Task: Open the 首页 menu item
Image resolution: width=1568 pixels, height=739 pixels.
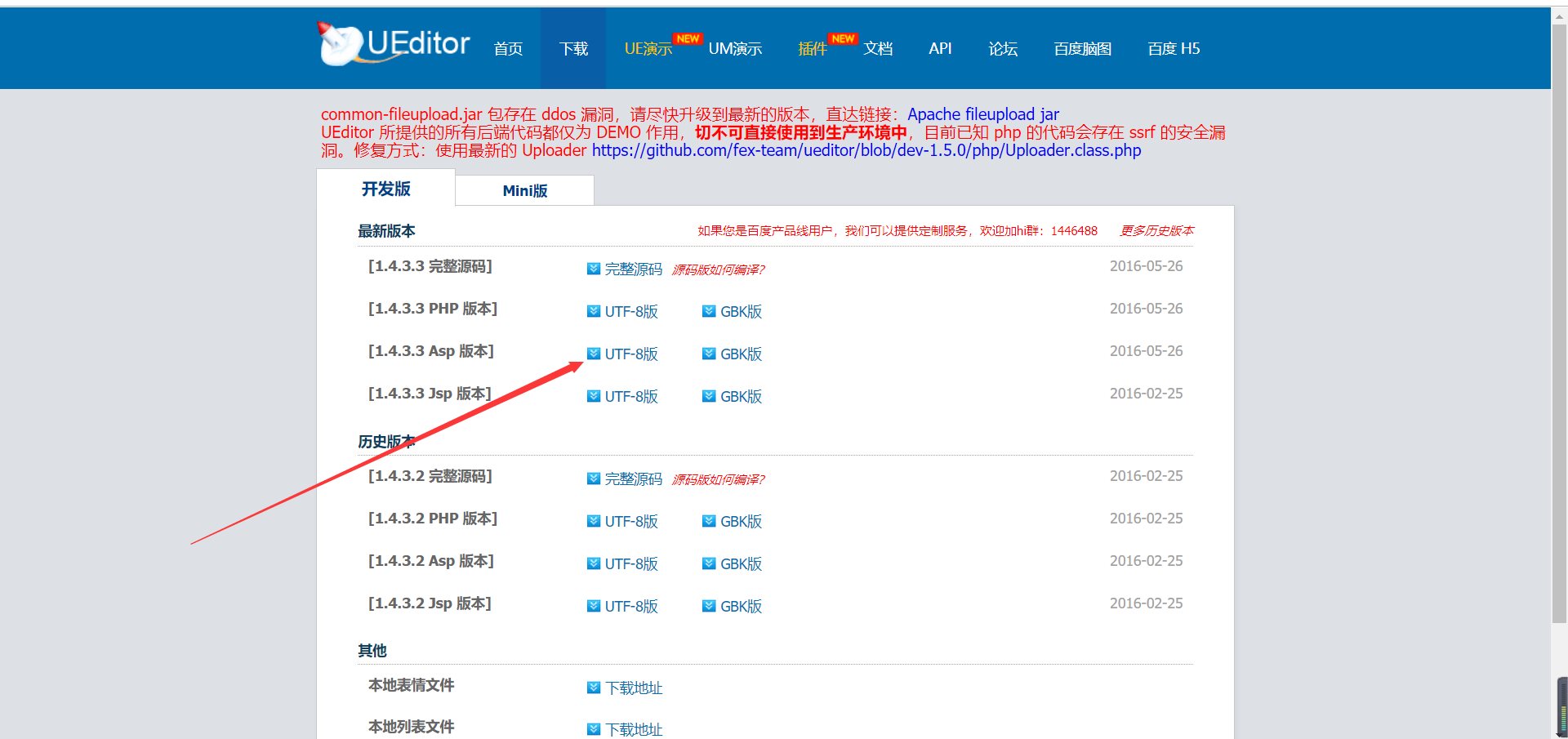Action: click(x=508, y=49)
